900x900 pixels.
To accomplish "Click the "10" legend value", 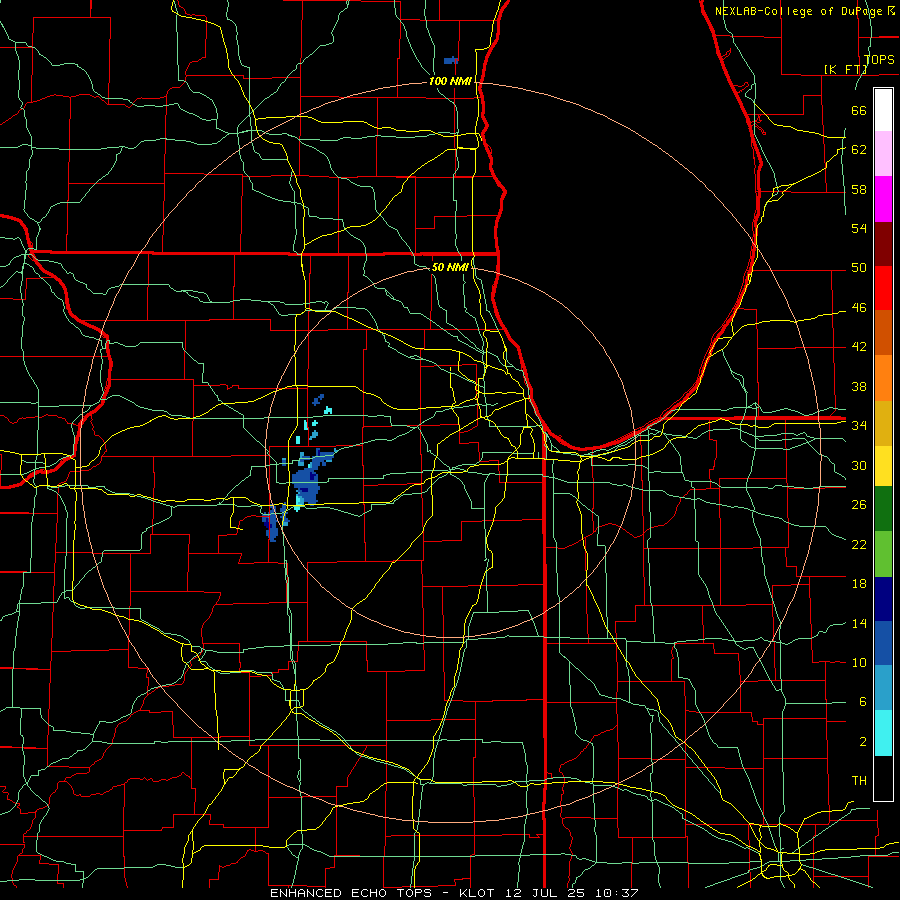I will point(859,662).
